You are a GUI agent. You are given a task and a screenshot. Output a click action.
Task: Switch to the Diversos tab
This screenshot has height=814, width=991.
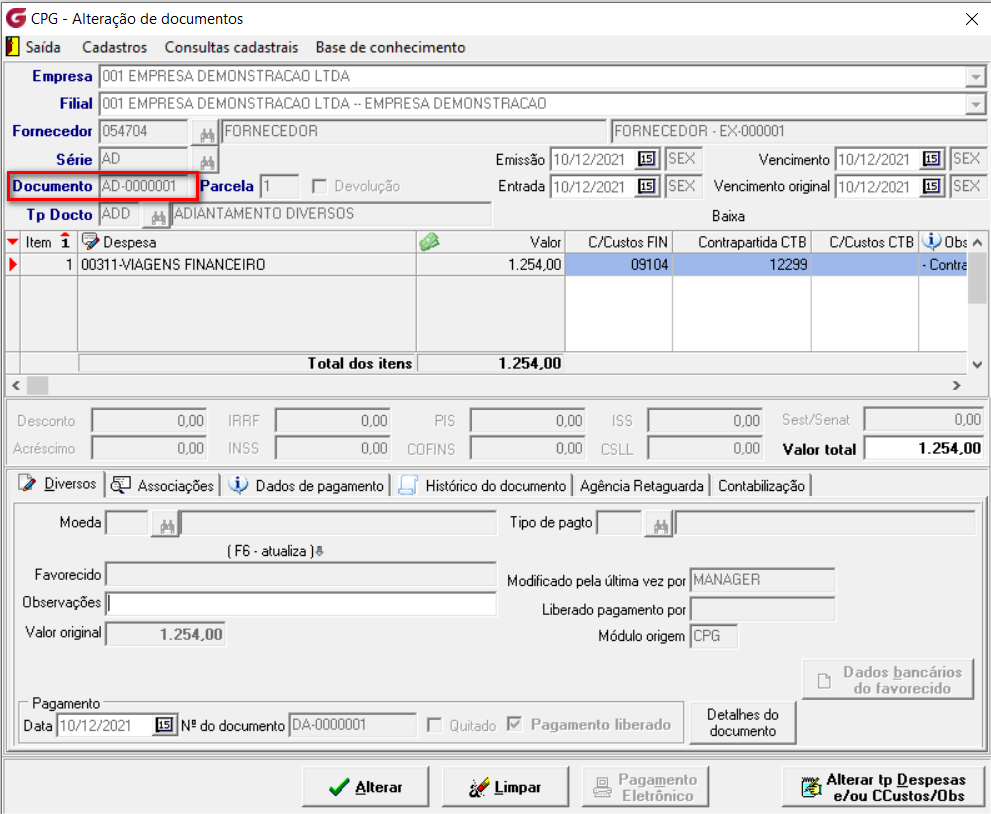[58, 484]
